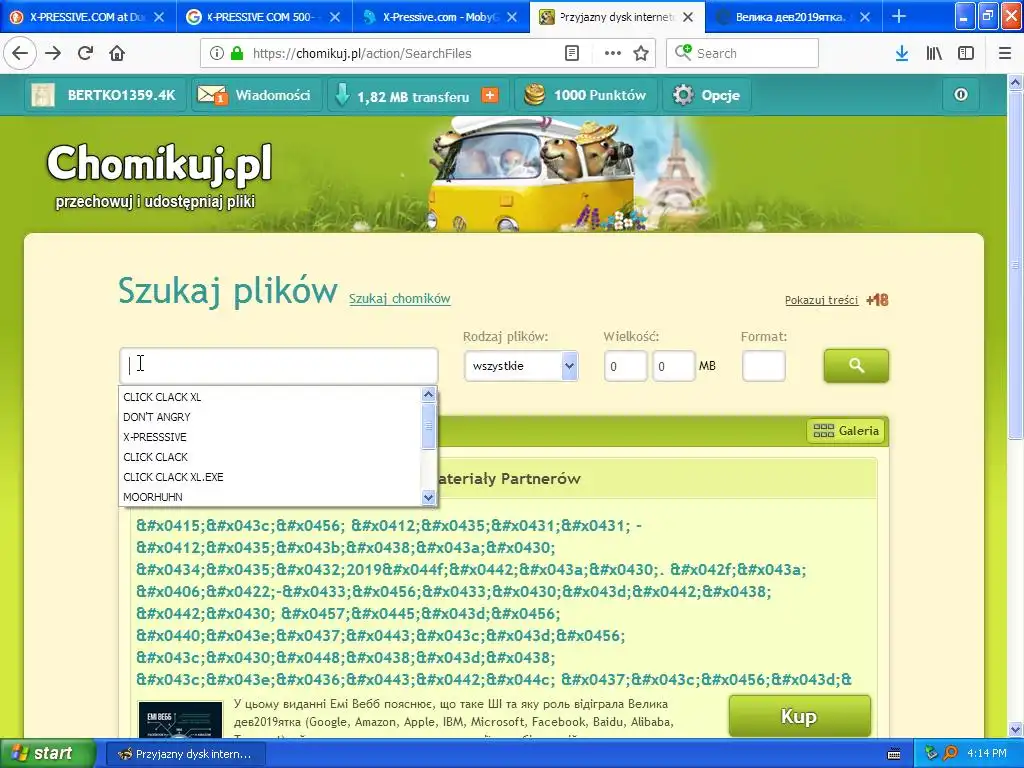Open page actions three-dots menu
Viewport: 1024px width, 768px height.
[613, 54]
